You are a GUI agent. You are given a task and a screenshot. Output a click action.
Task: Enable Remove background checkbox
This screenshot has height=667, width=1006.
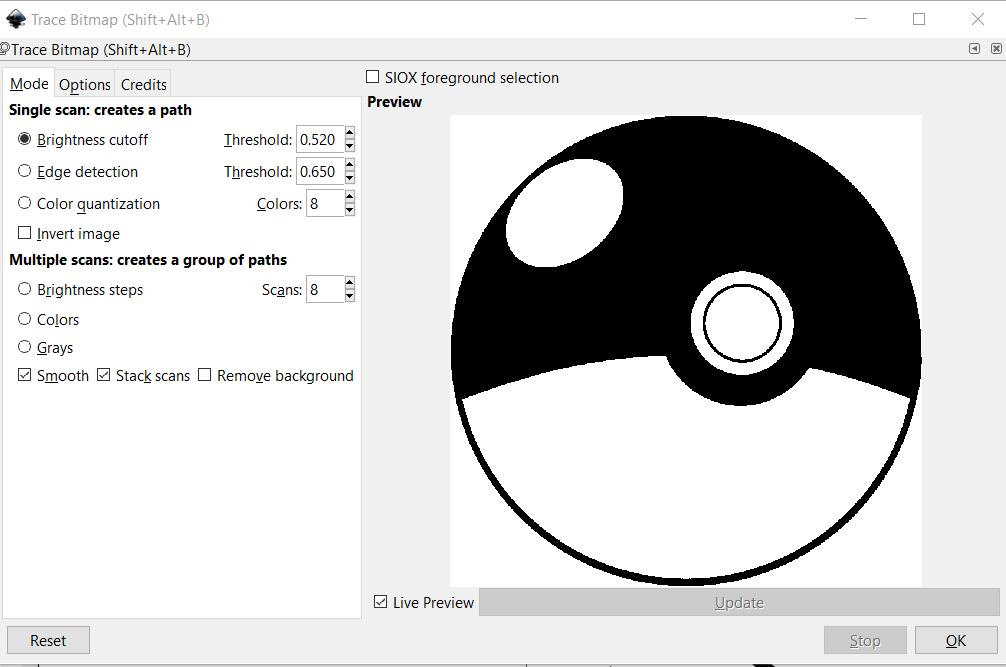point(204,375)
